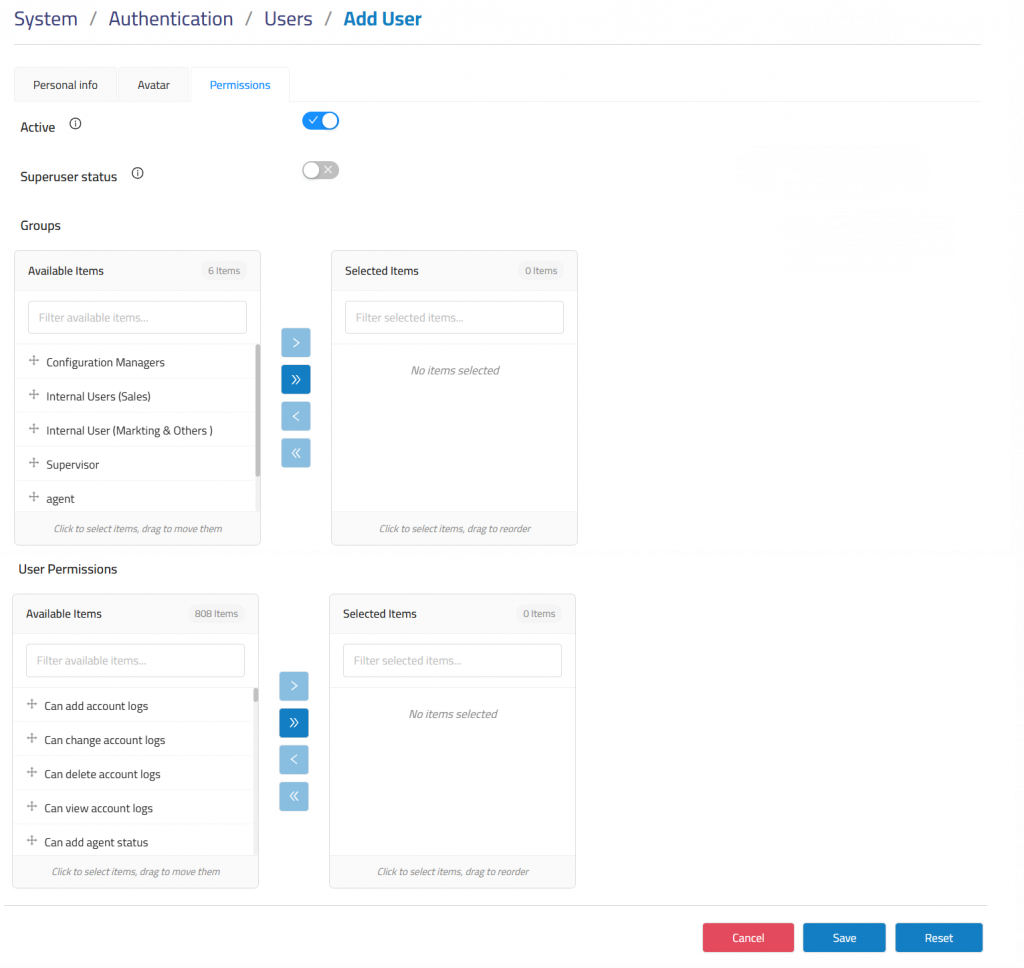Click the User Permissions available list scrollbar
The image size is (1024, 968).
pos(255,695)
